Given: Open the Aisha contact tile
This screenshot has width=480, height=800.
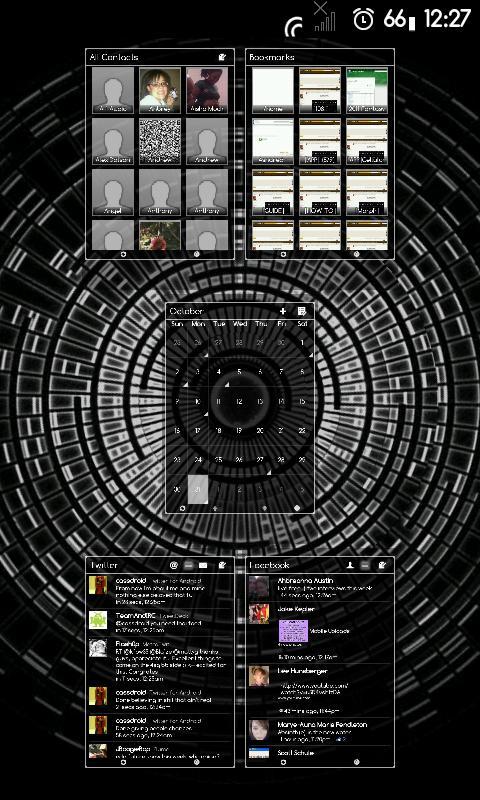Looking at the screenshot, I should (x=207, y=90).
